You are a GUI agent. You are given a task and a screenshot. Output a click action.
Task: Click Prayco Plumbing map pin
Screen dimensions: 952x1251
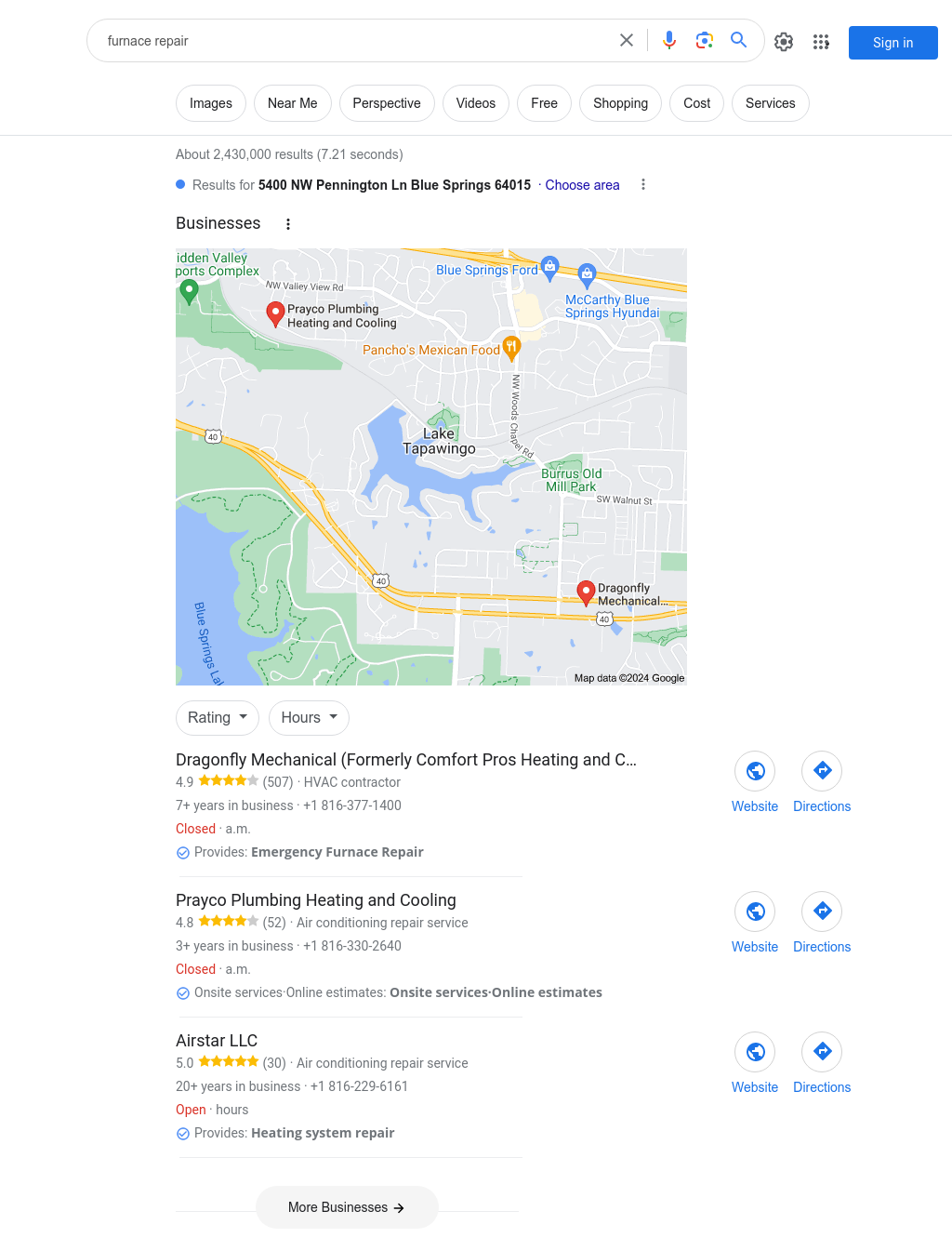pyautogui.click(x=275, y=313)
